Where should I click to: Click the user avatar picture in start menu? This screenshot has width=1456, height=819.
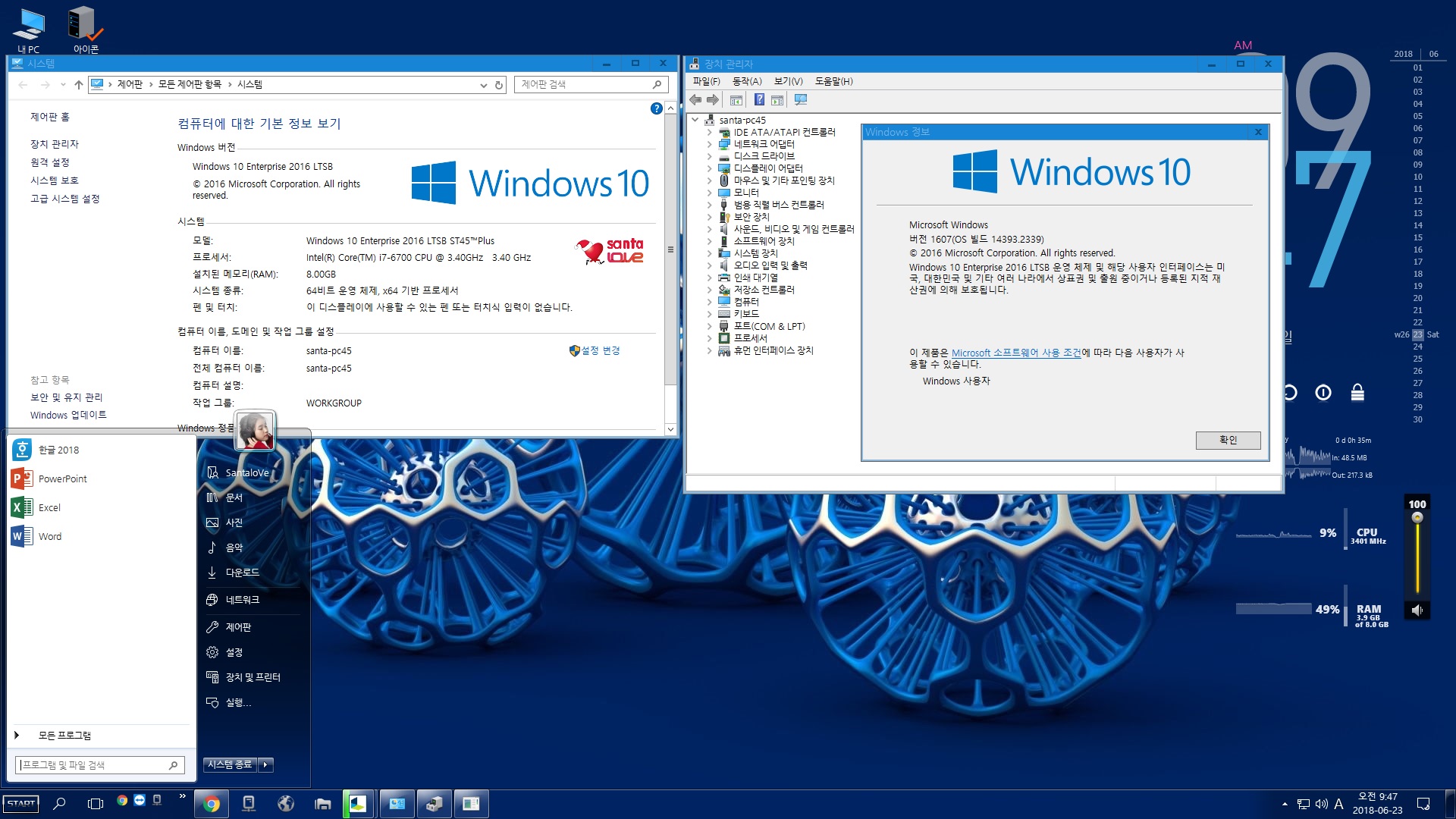coord(255,430)
